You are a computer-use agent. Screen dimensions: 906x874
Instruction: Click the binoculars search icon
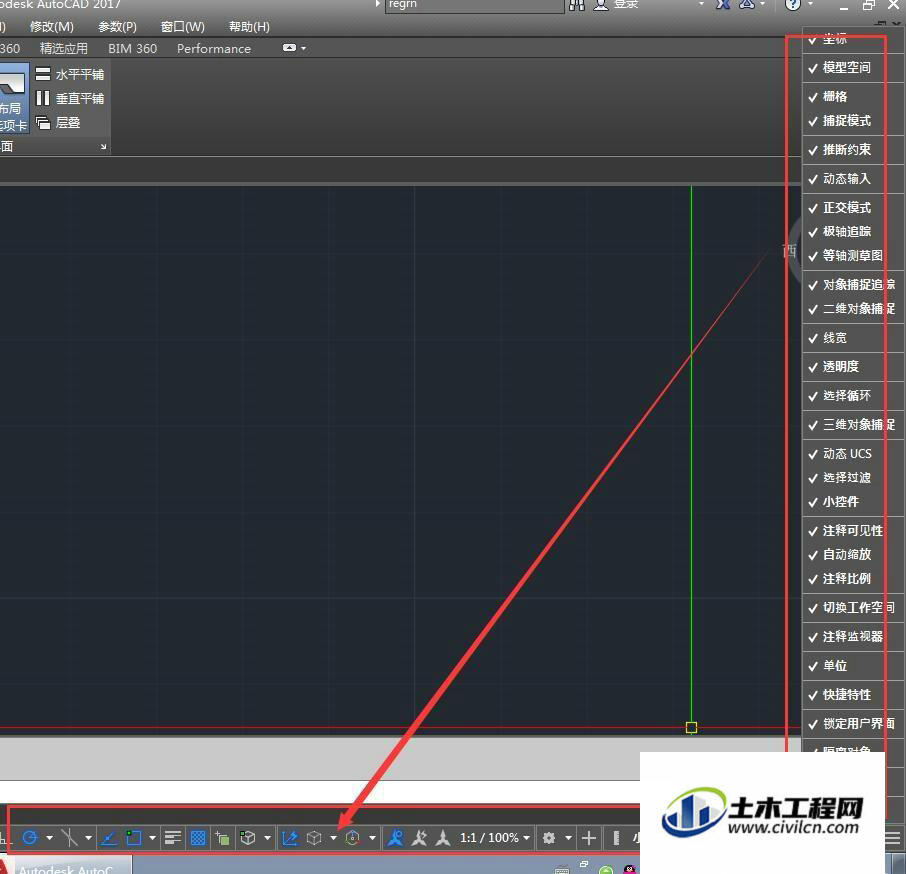[x=577, y=5]
